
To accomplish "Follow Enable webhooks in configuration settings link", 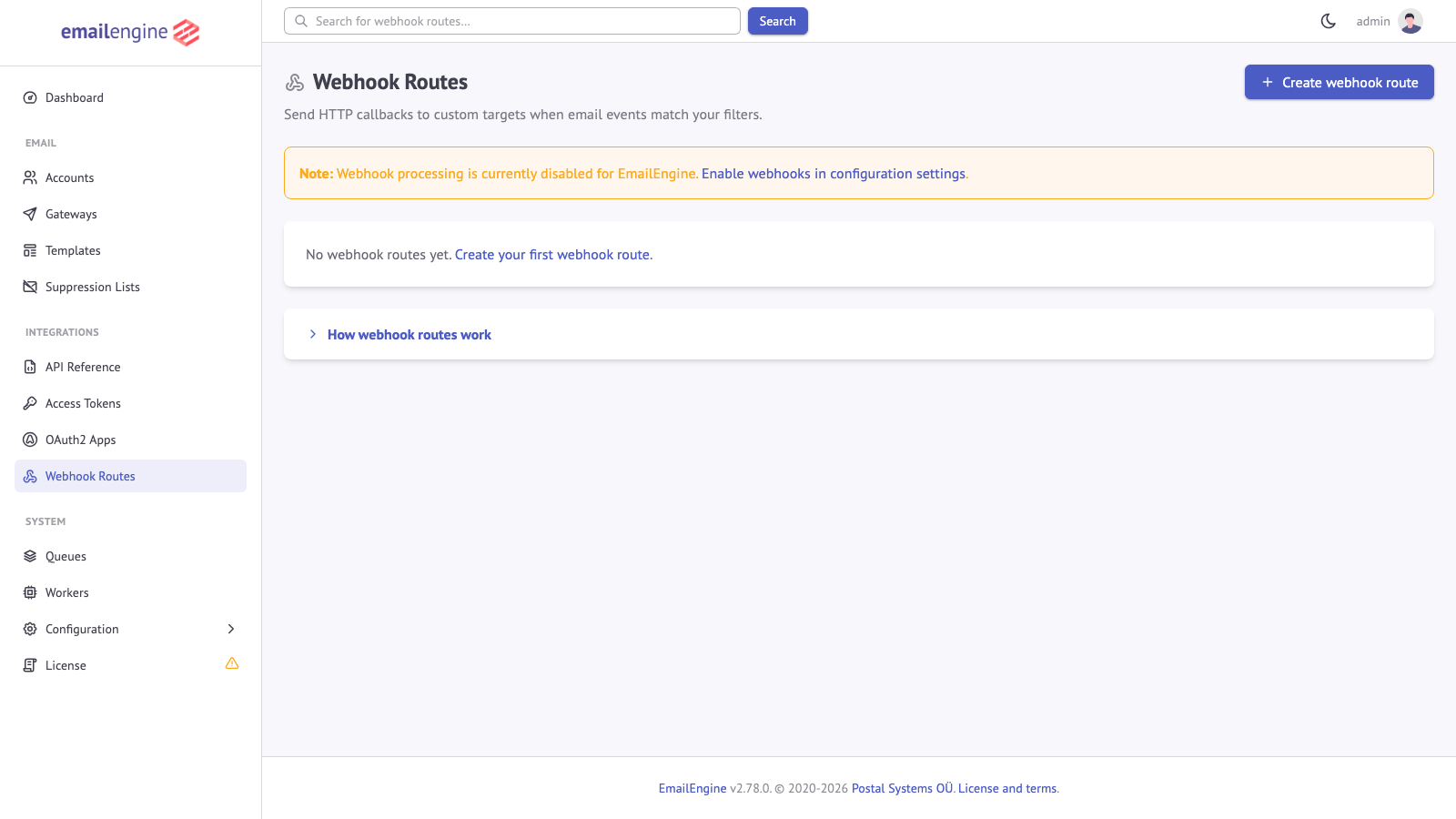I will [833, 174].
